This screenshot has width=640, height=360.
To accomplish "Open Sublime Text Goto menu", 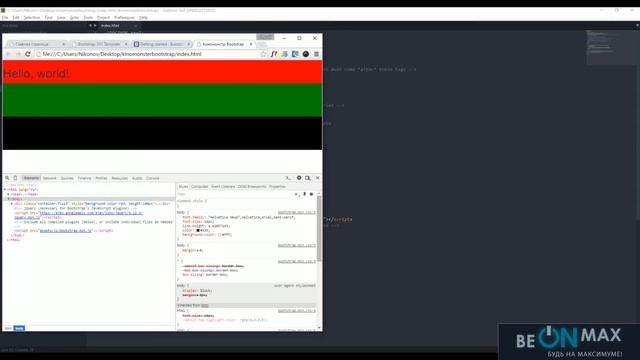I will point(74,18).
